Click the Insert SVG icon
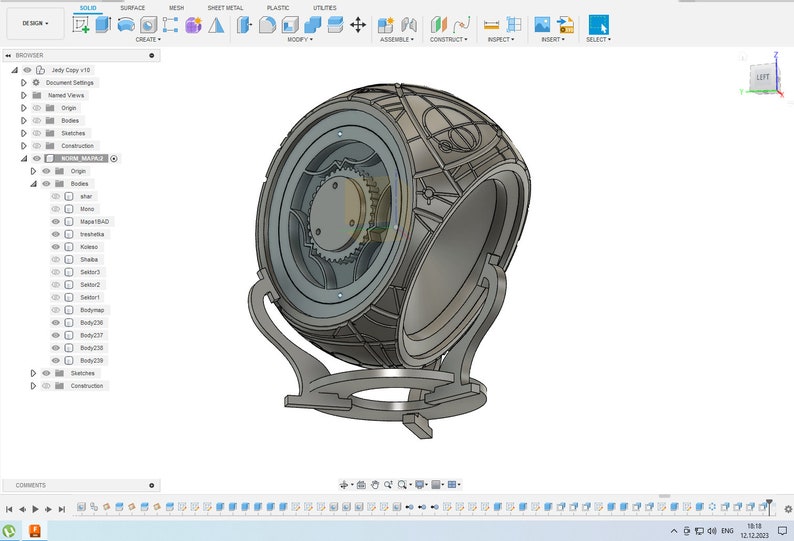The width and height of the screenshot is (794, 541). point(565,24)
